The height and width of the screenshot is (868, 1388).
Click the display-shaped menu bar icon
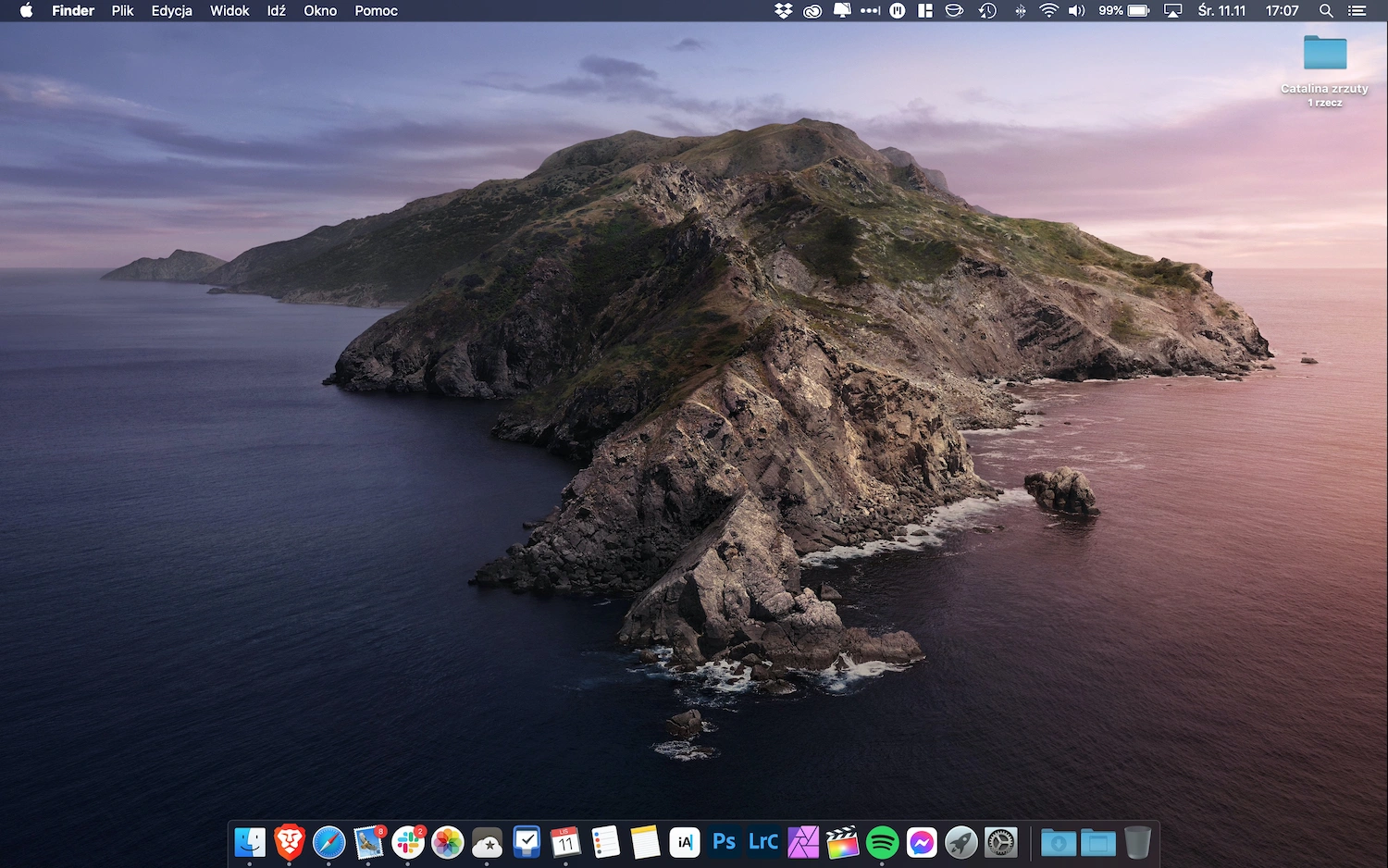(x=842, y=11)
